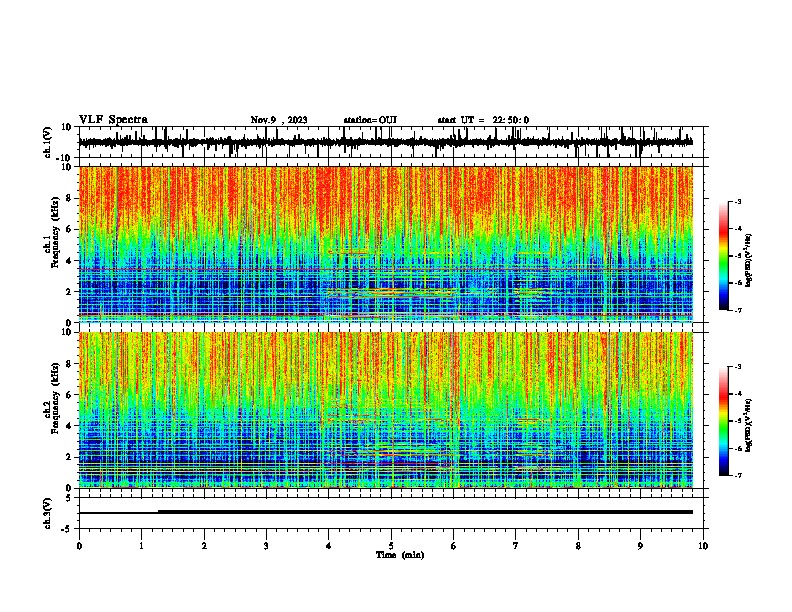Click the ch.1(V) waveform axis label
The height and width of the screenshot is (612, 792).
point(48,142)
